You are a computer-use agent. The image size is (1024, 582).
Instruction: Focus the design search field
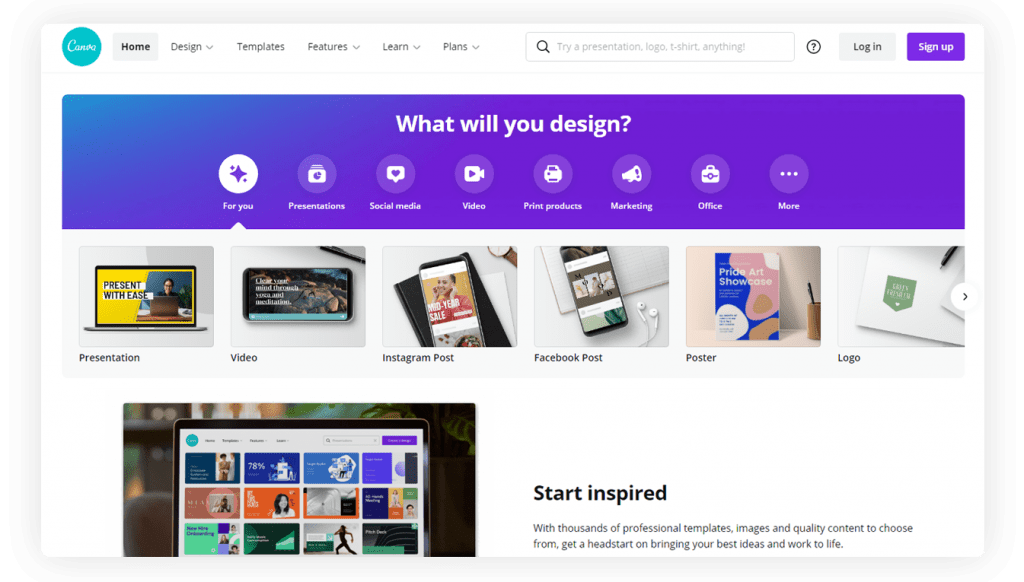tap(660, 46)
